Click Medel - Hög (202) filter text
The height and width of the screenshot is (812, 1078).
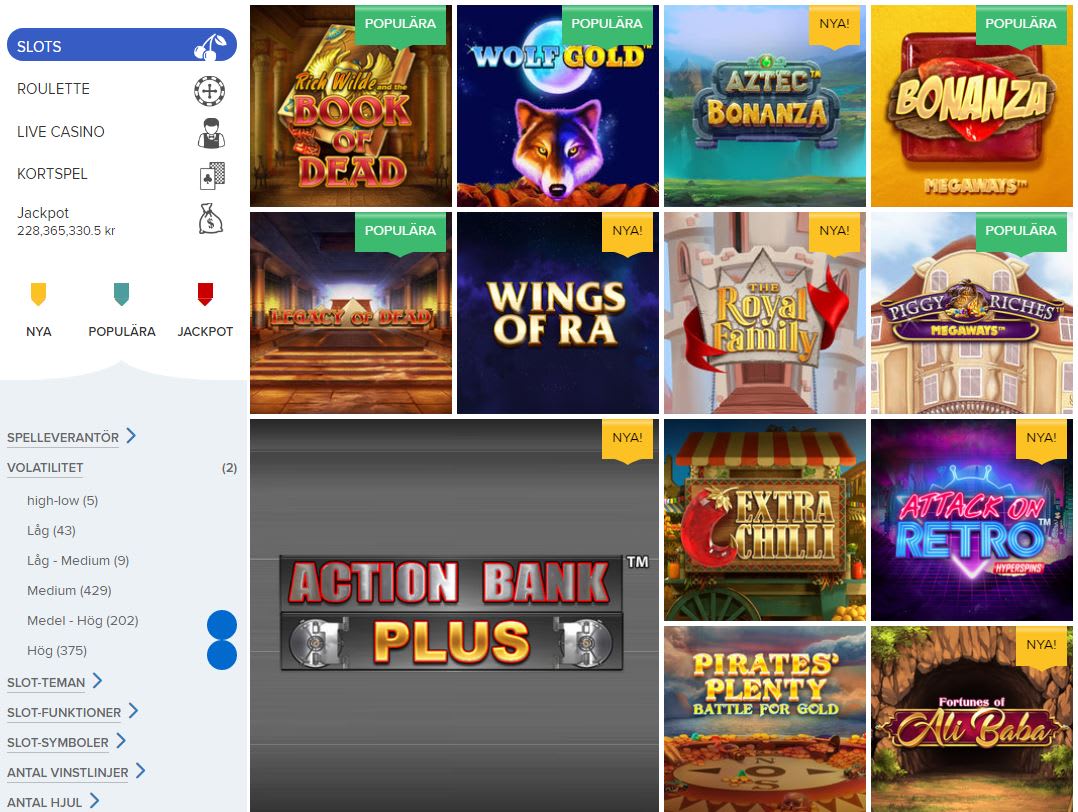(x=82, y=620)
